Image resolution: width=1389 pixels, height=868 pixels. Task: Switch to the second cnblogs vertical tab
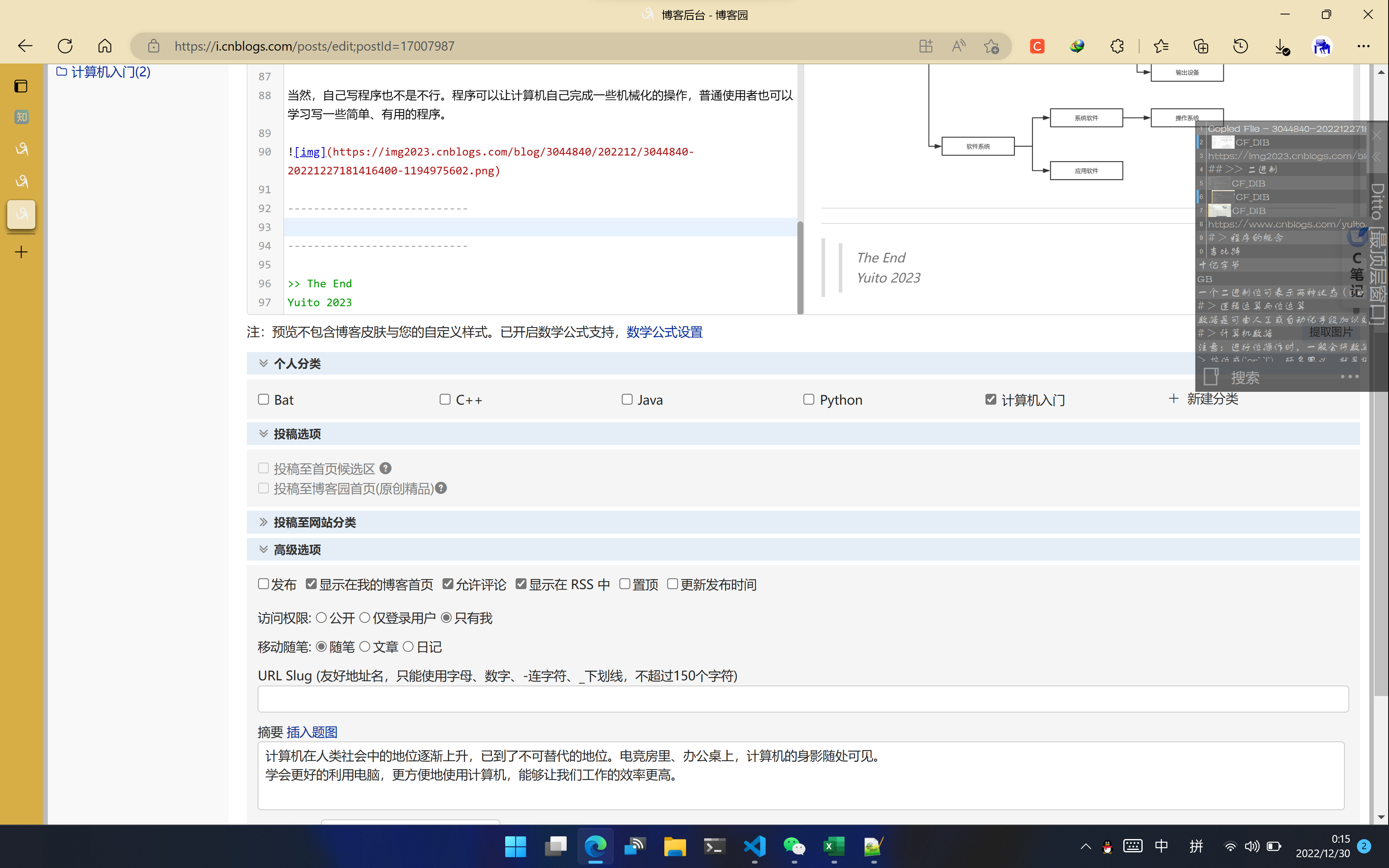tap(21, 181)
